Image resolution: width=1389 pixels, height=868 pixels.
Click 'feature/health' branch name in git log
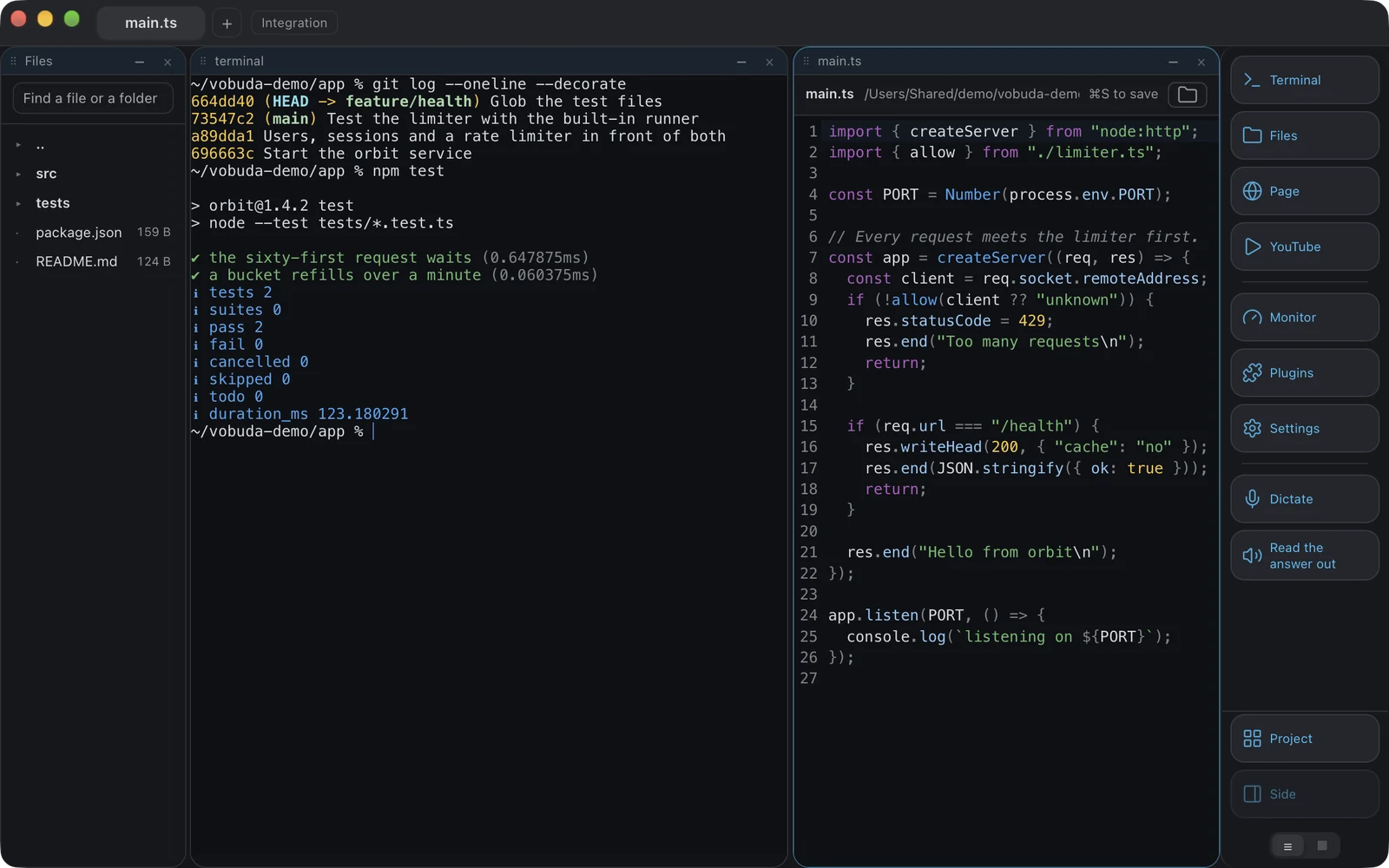408,102
